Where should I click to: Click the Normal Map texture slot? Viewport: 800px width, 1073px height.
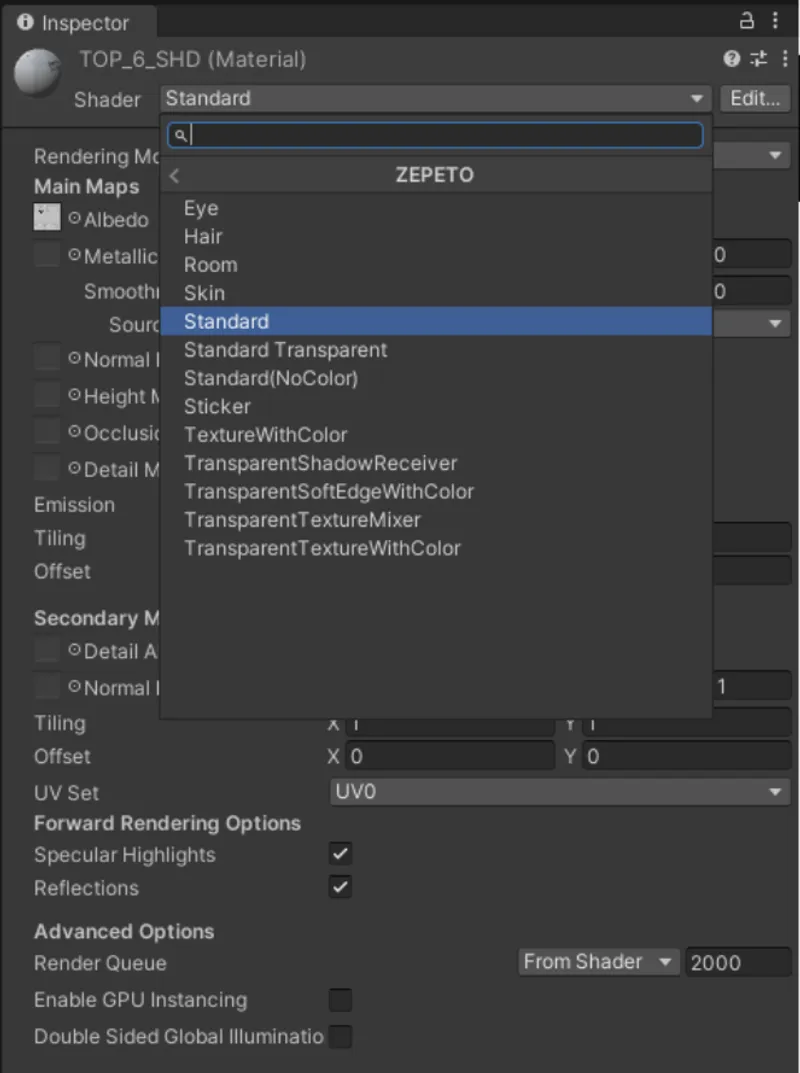tap(46, 359)
